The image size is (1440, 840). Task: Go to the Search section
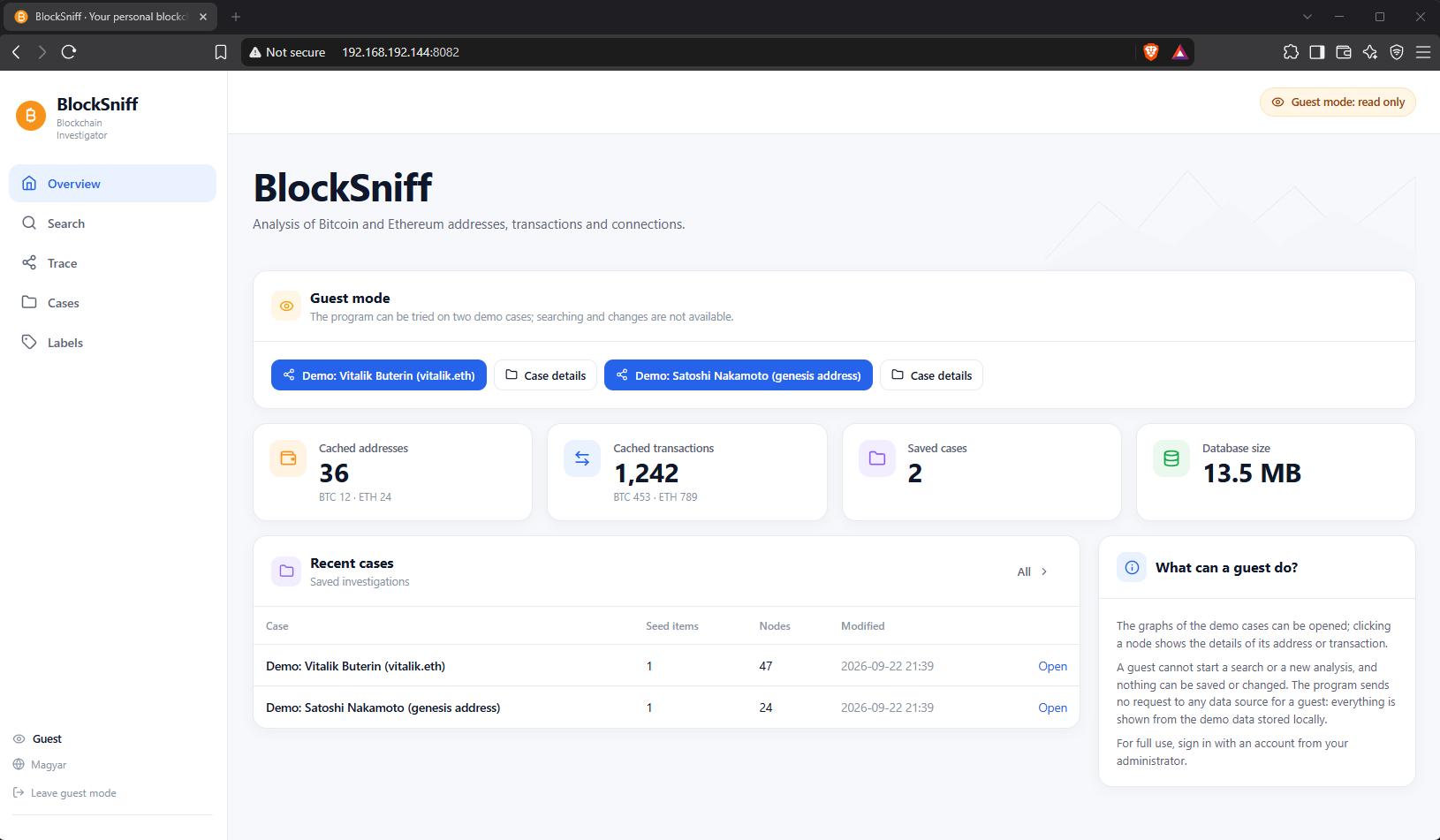click(x=112, y=223)
